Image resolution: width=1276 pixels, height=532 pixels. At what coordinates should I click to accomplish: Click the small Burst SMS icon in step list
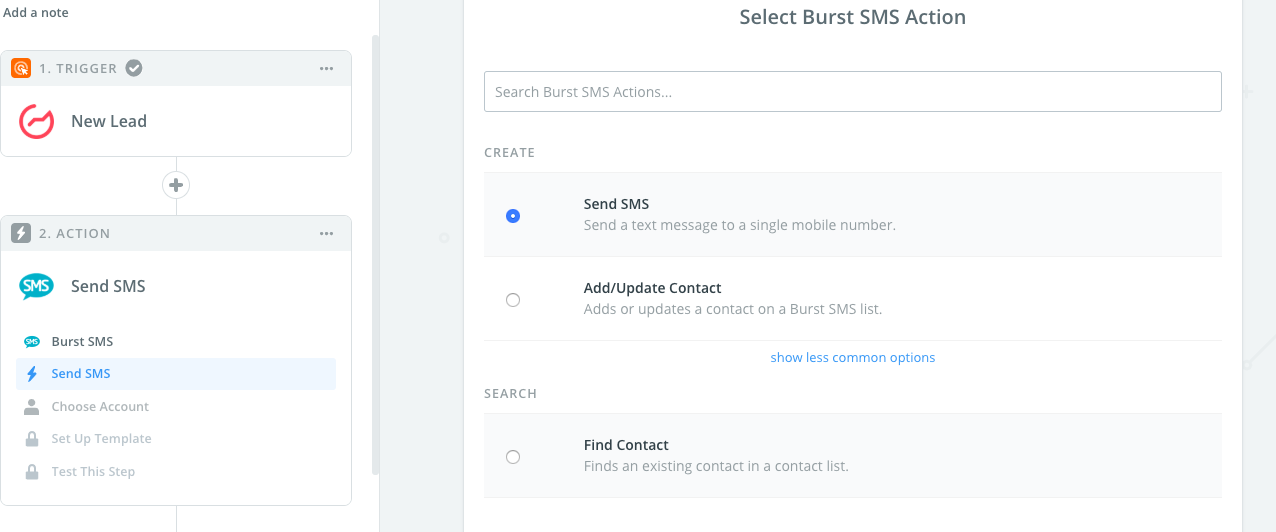coord(32,342)
